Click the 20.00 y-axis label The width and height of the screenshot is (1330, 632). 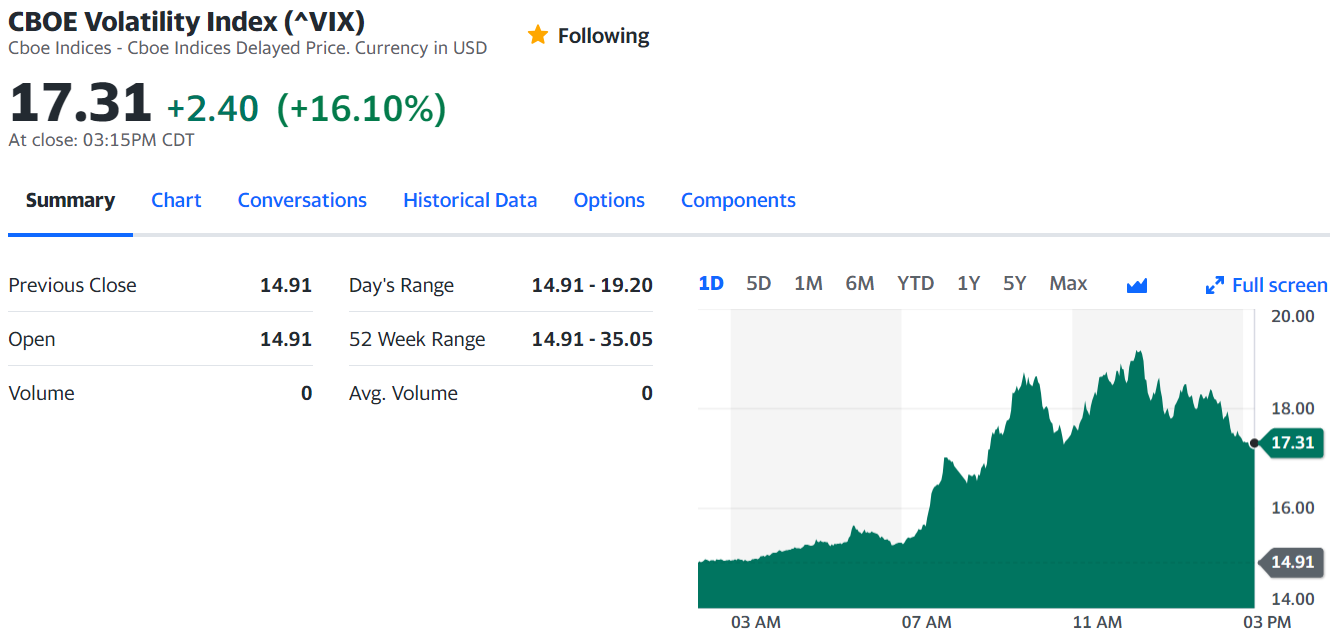tap(1293, 316)
